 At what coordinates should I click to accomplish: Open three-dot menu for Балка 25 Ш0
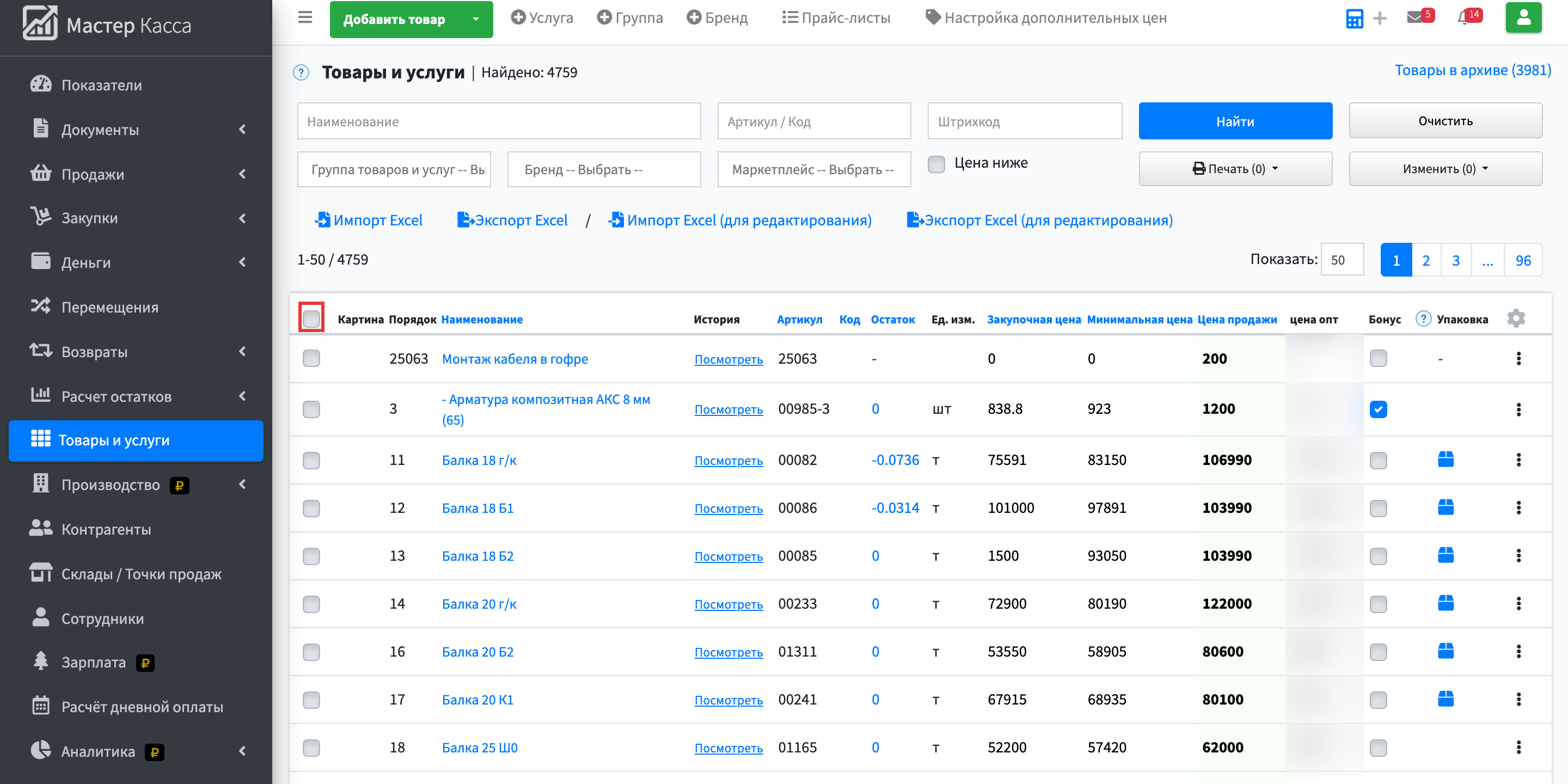tap(1518, 747)
